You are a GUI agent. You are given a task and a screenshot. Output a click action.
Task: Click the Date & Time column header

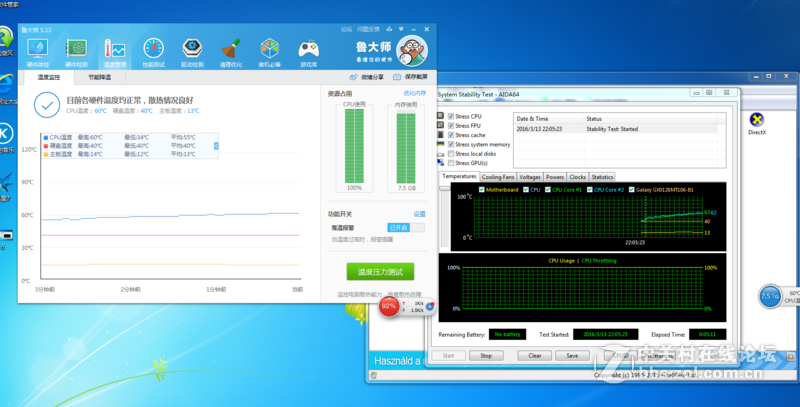[548, 119]
